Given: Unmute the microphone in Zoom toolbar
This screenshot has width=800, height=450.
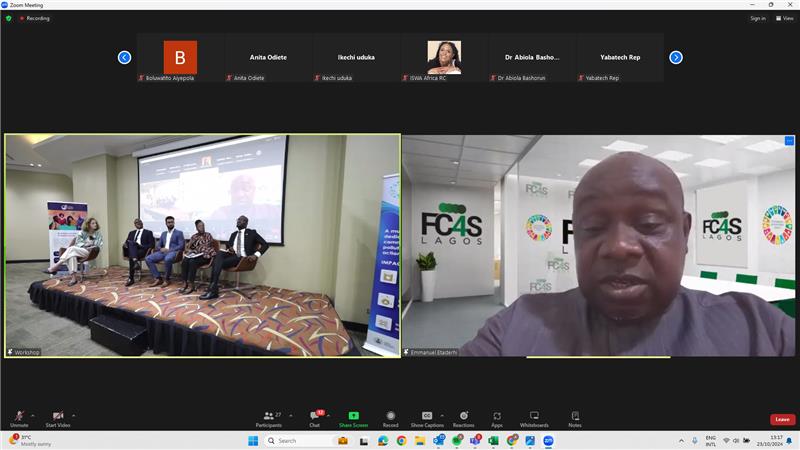Looking at the screenshot, I should (x=19, y=419).
